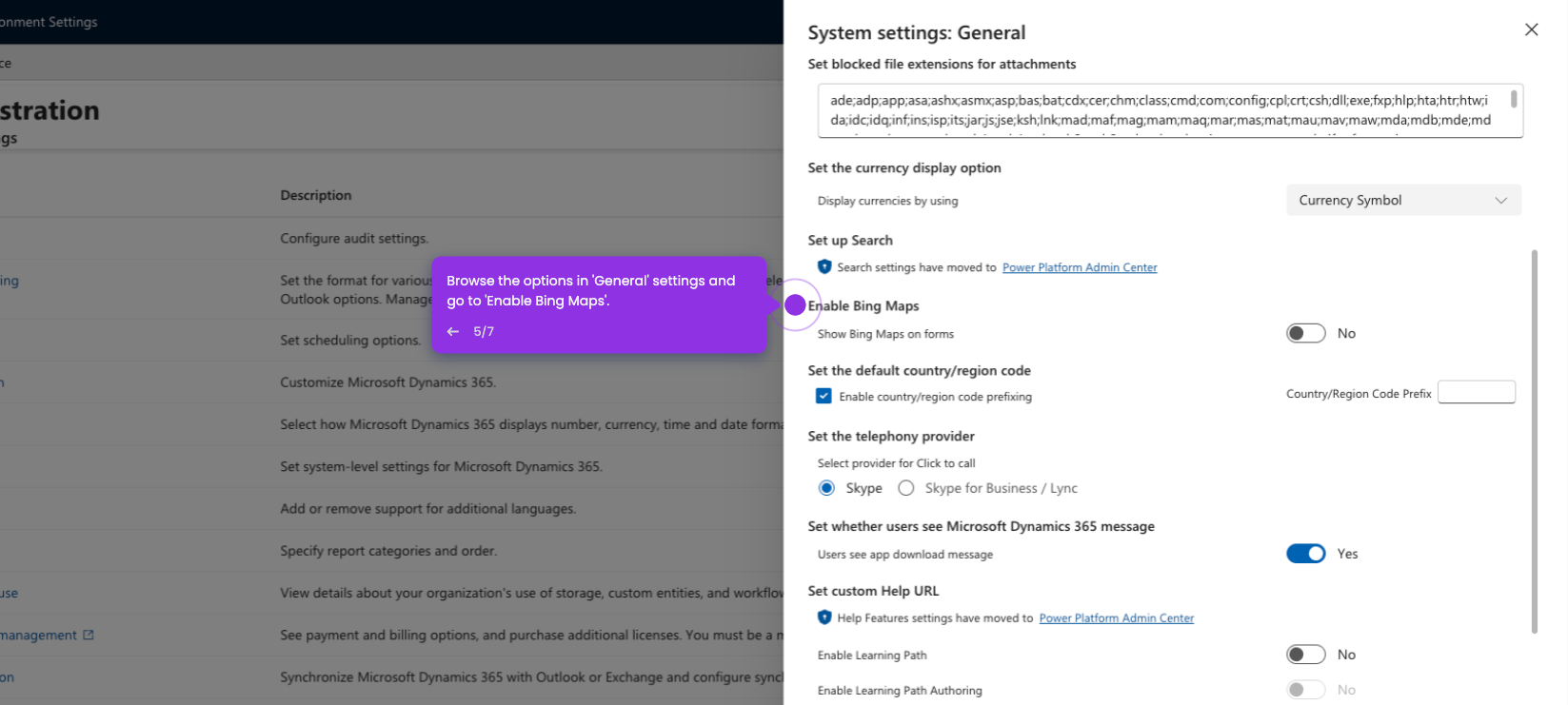Uncheck Enable country/region code prefixing
The height and width of the screenshot is (705, 1568).
pos(824,396)
